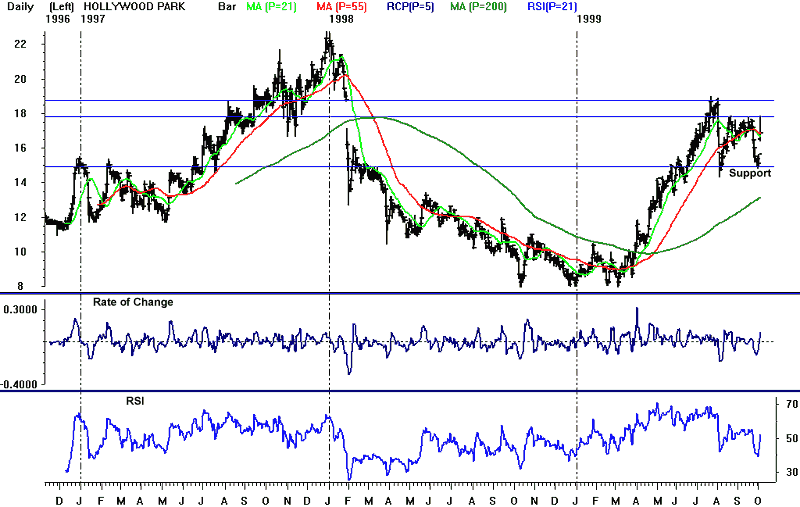Click the RSI axis value 70
This screenshot has height=507, width=800.
click(x=792, y=404)
